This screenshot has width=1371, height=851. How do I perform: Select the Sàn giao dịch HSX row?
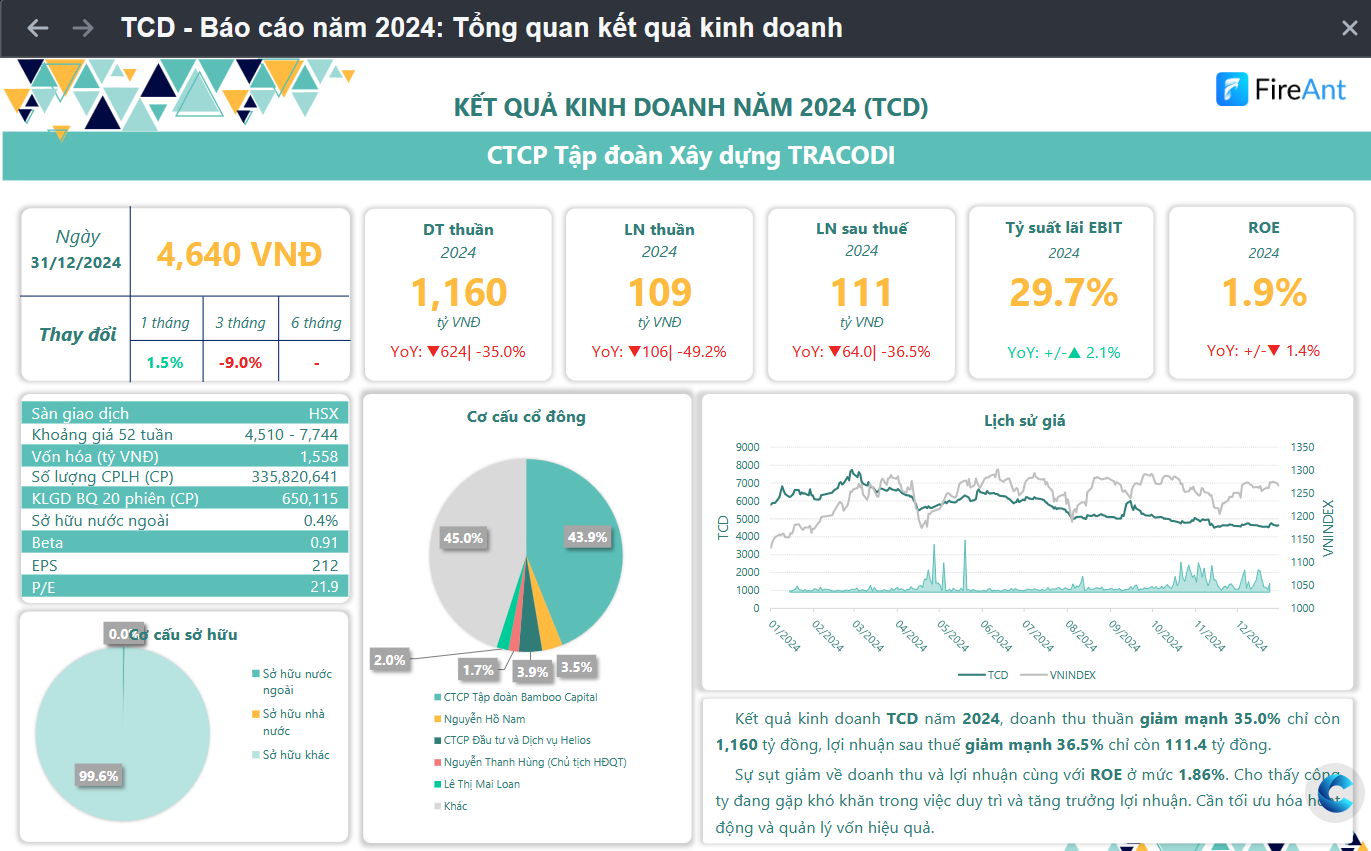click(x=185, y=413)
